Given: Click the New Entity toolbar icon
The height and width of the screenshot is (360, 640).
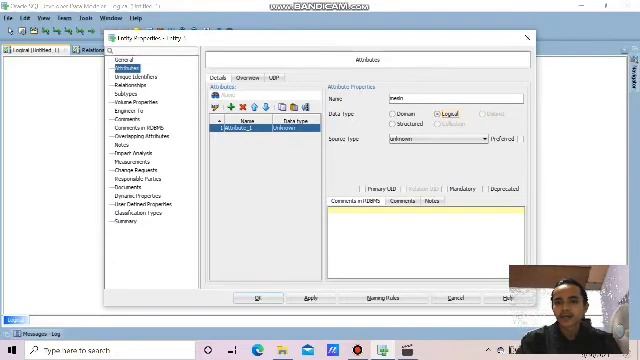Looking at the screenshot, I should coord(22,31).
